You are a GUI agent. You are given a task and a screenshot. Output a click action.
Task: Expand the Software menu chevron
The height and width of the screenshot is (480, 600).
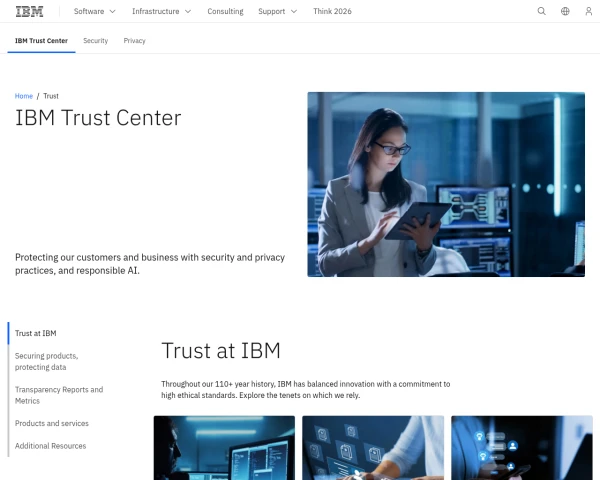point(112,11)
